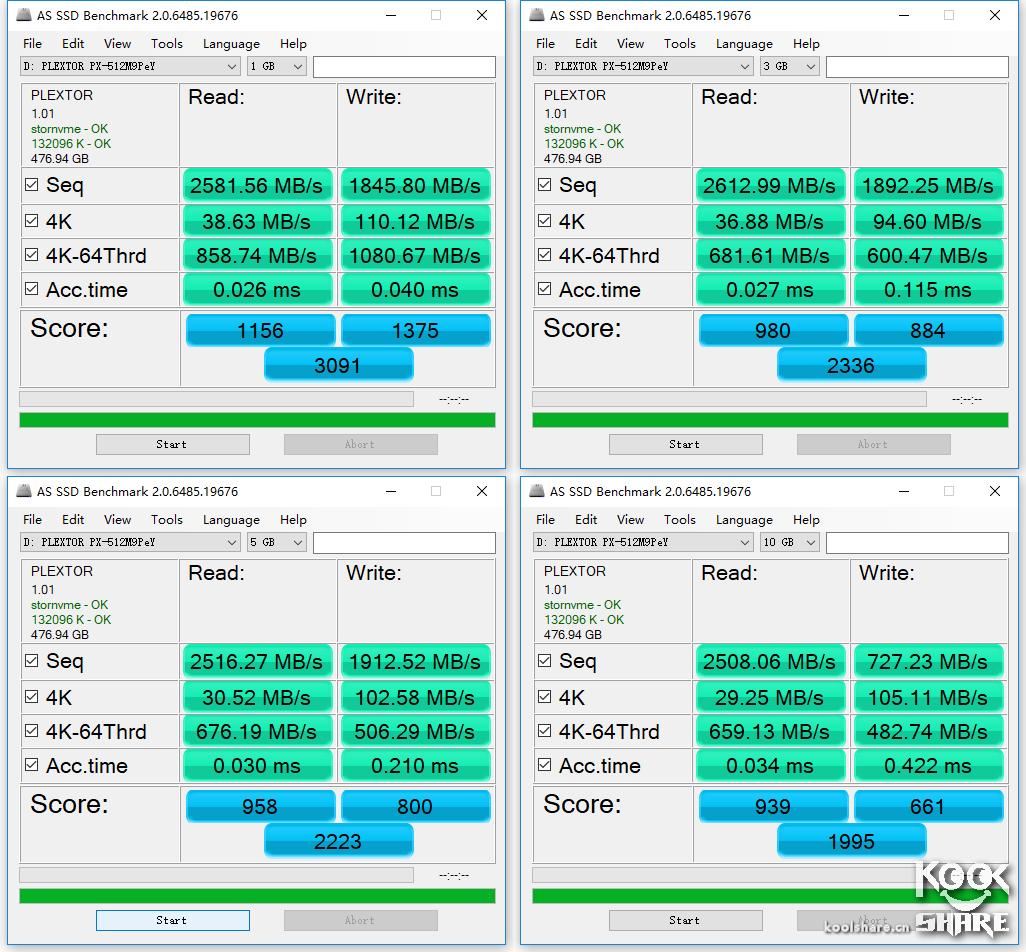The width and height of the screenshot is (1026, 952).
Task: Click the green progress bar in the 1 GB window
Action: (257, 420)
